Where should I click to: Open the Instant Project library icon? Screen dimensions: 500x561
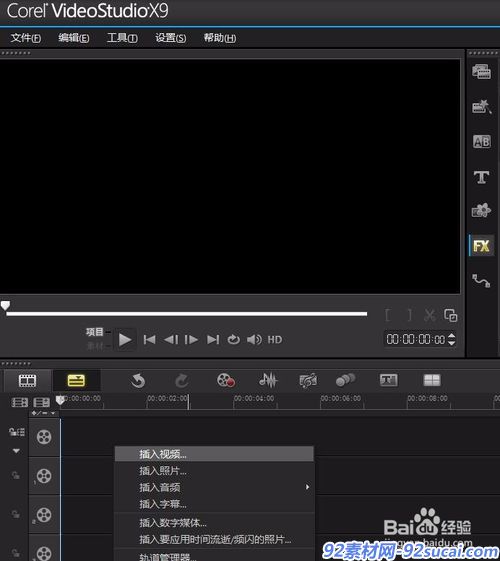481,106
